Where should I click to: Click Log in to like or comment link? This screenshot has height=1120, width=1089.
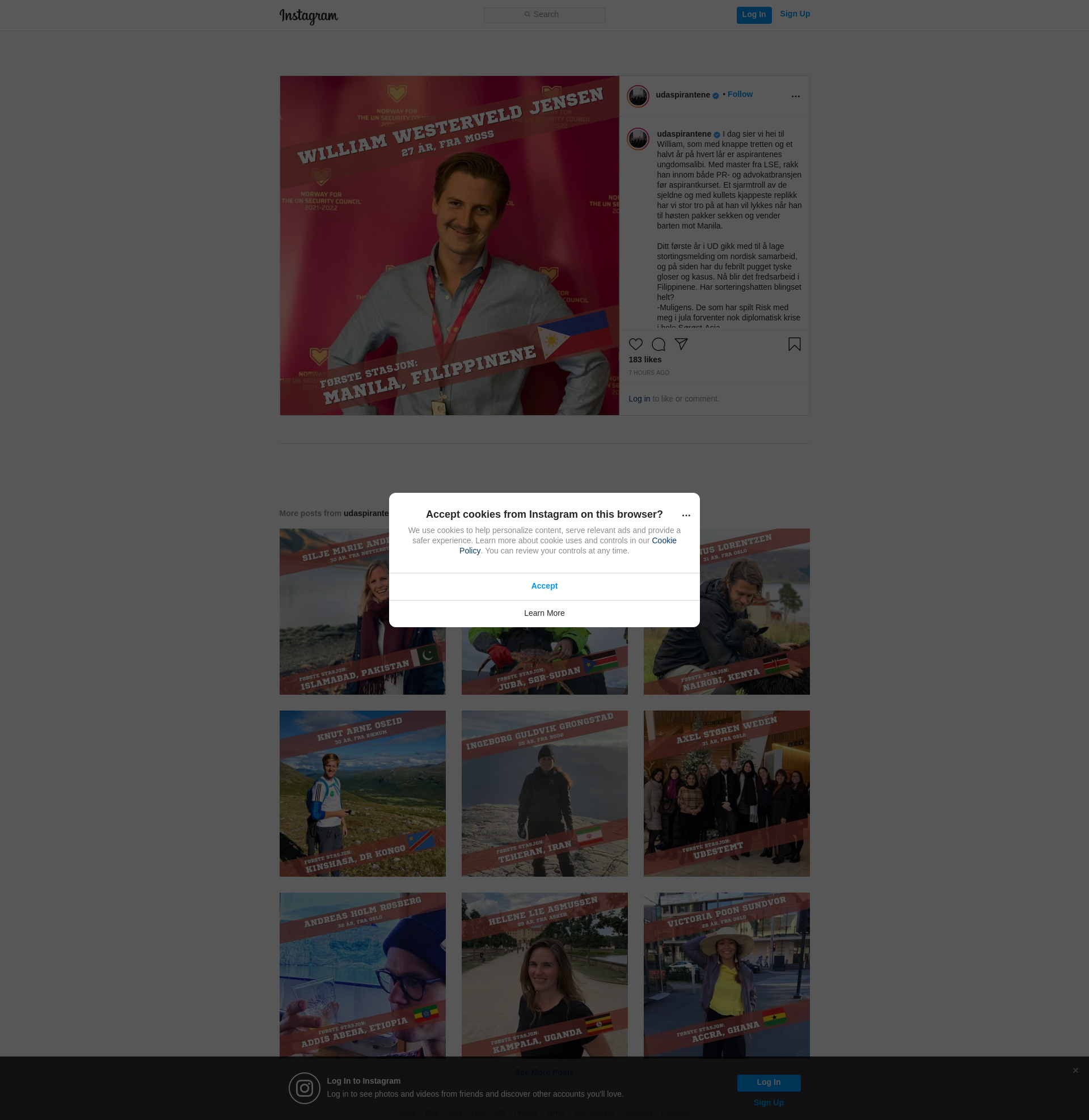coord(639,399)
